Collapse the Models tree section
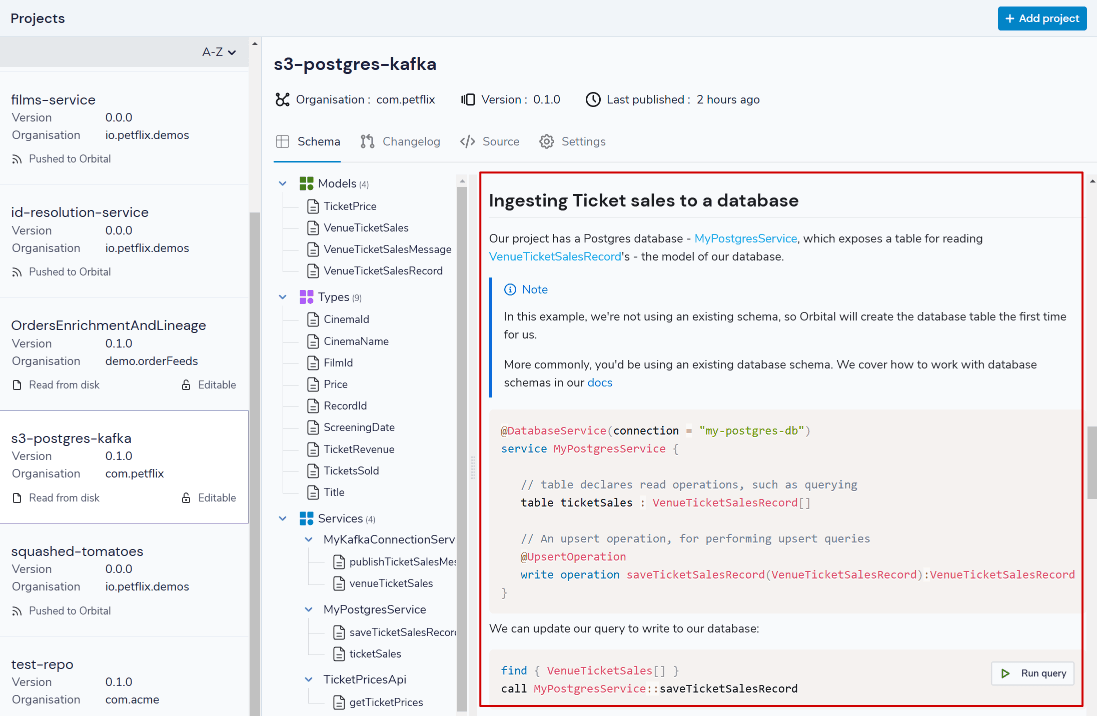The image size is (1097, 716). [283, 183]
